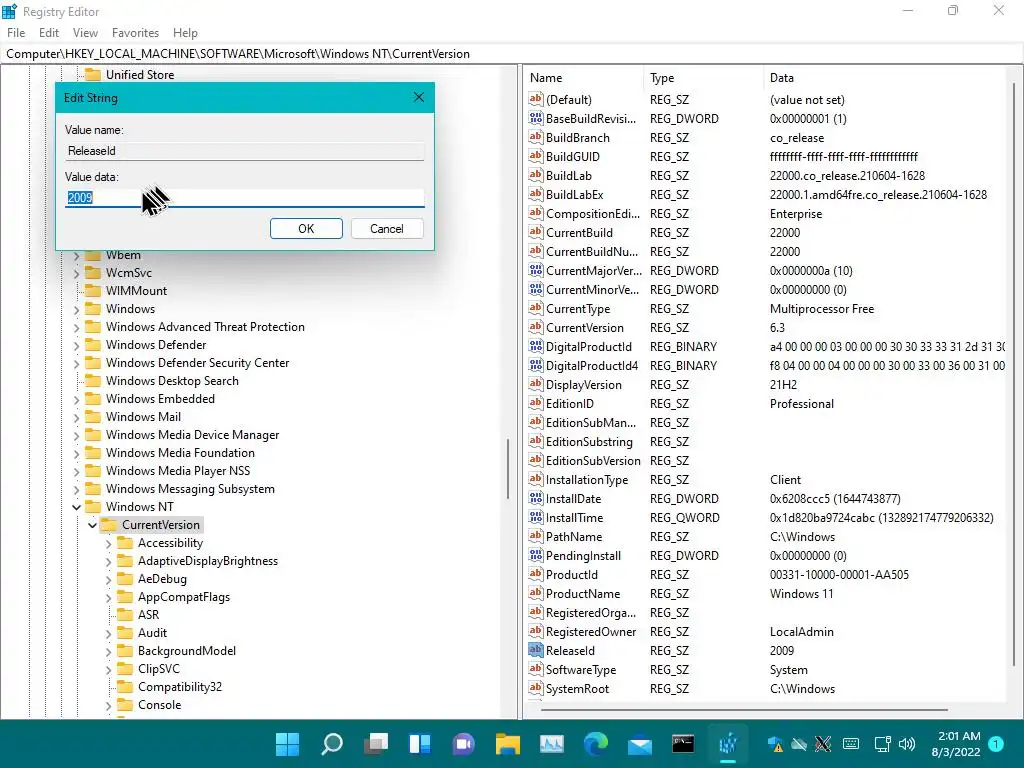Open the Windows Start menu
The image size is (1024, 768).
coord(287,743)
